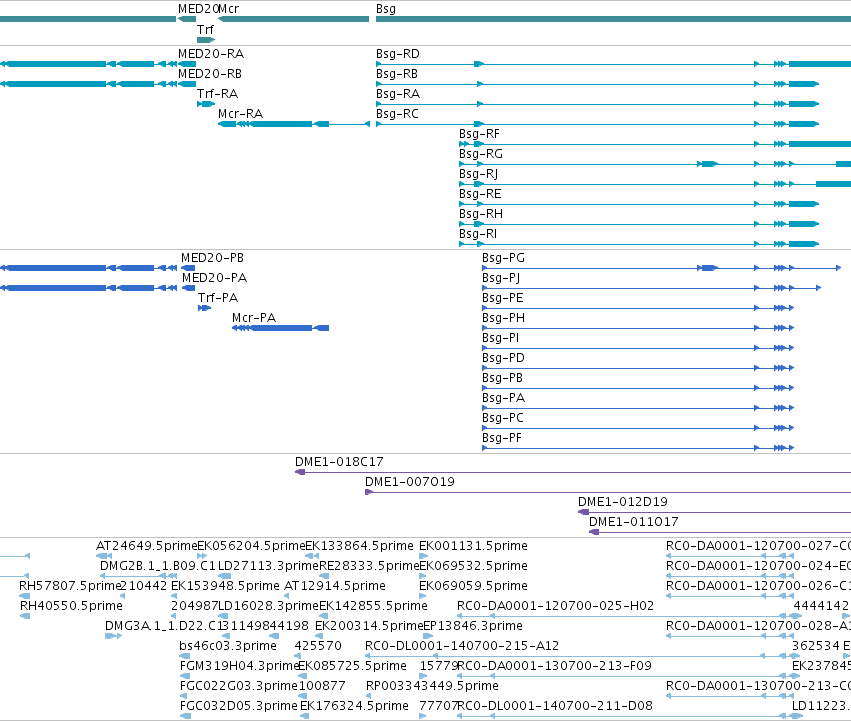Click the RP003343449.5prime EST label
The height and width of the screenshot is (721, 851).
pos(432,686)
